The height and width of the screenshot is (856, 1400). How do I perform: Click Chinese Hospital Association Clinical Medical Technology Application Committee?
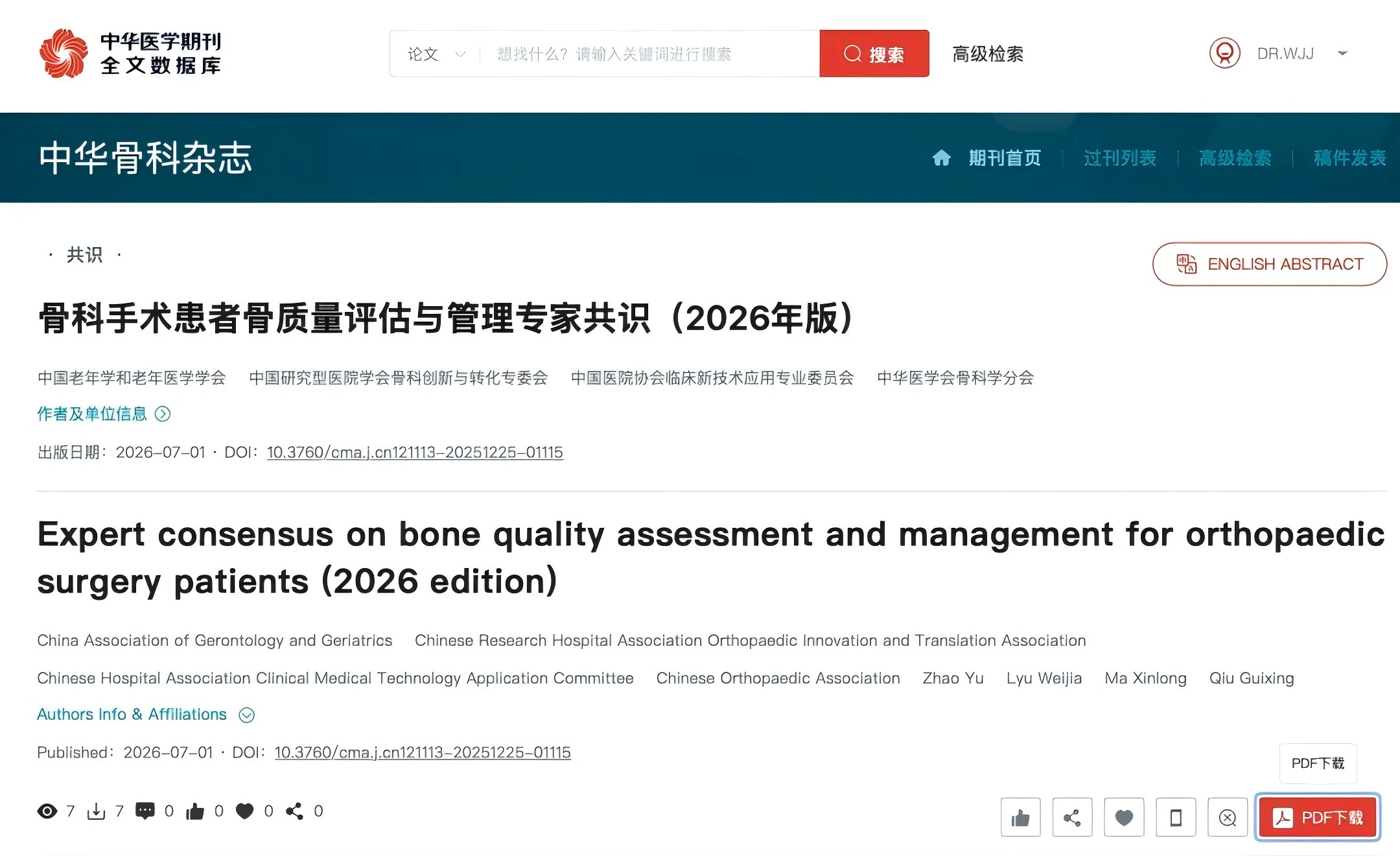[335, 678]
